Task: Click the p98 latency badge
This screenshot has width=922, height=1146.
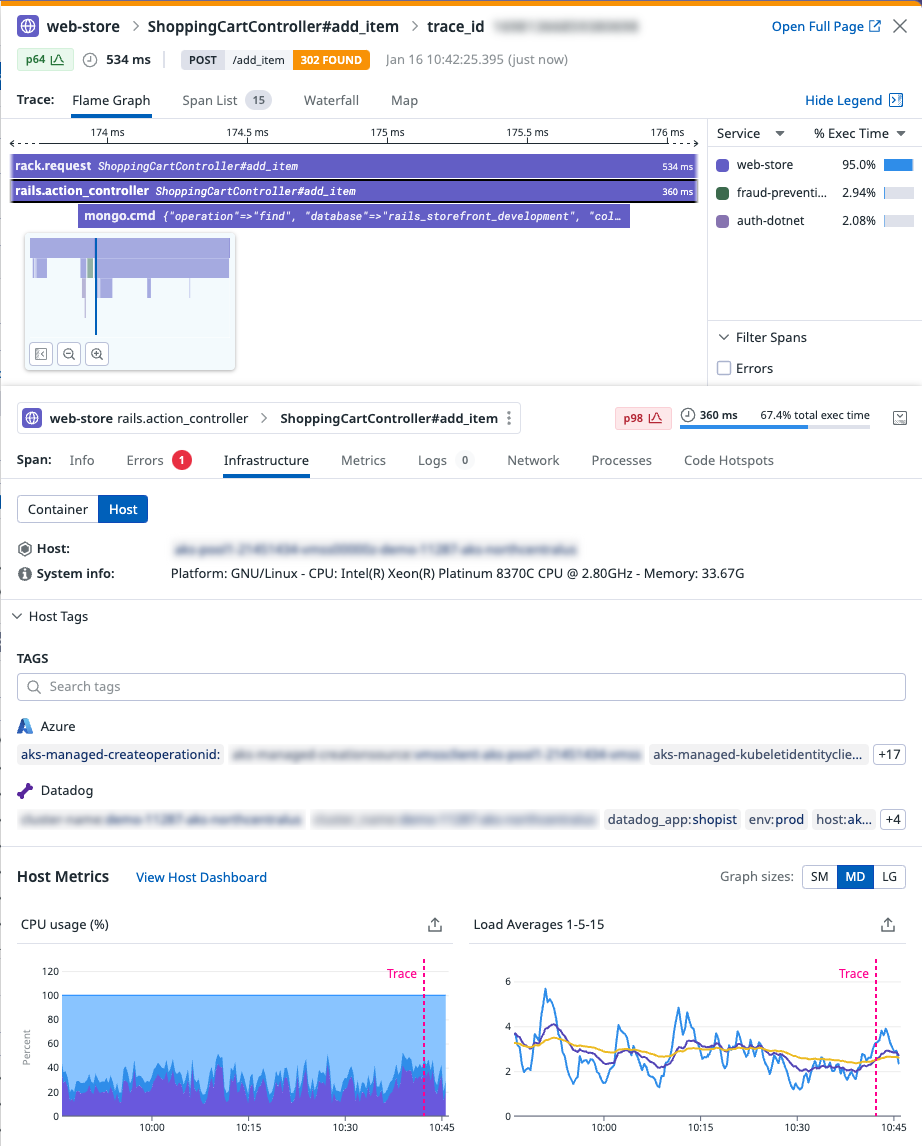Action: pos(643,418)
